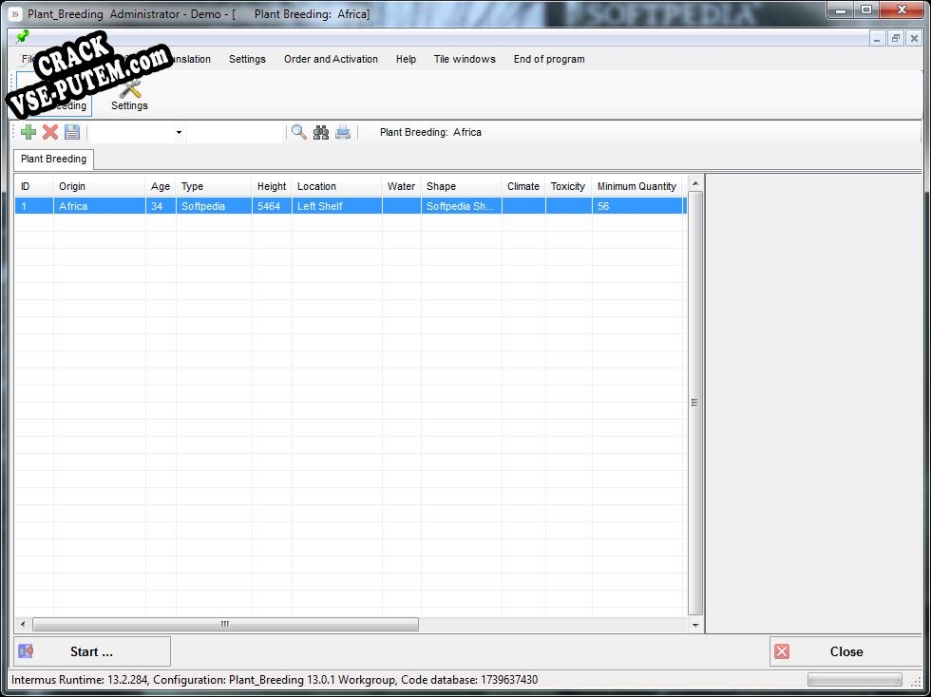Click the Start ... button
Image resolution: width=931 pixels, height=697 pixels.
point(92,651)
